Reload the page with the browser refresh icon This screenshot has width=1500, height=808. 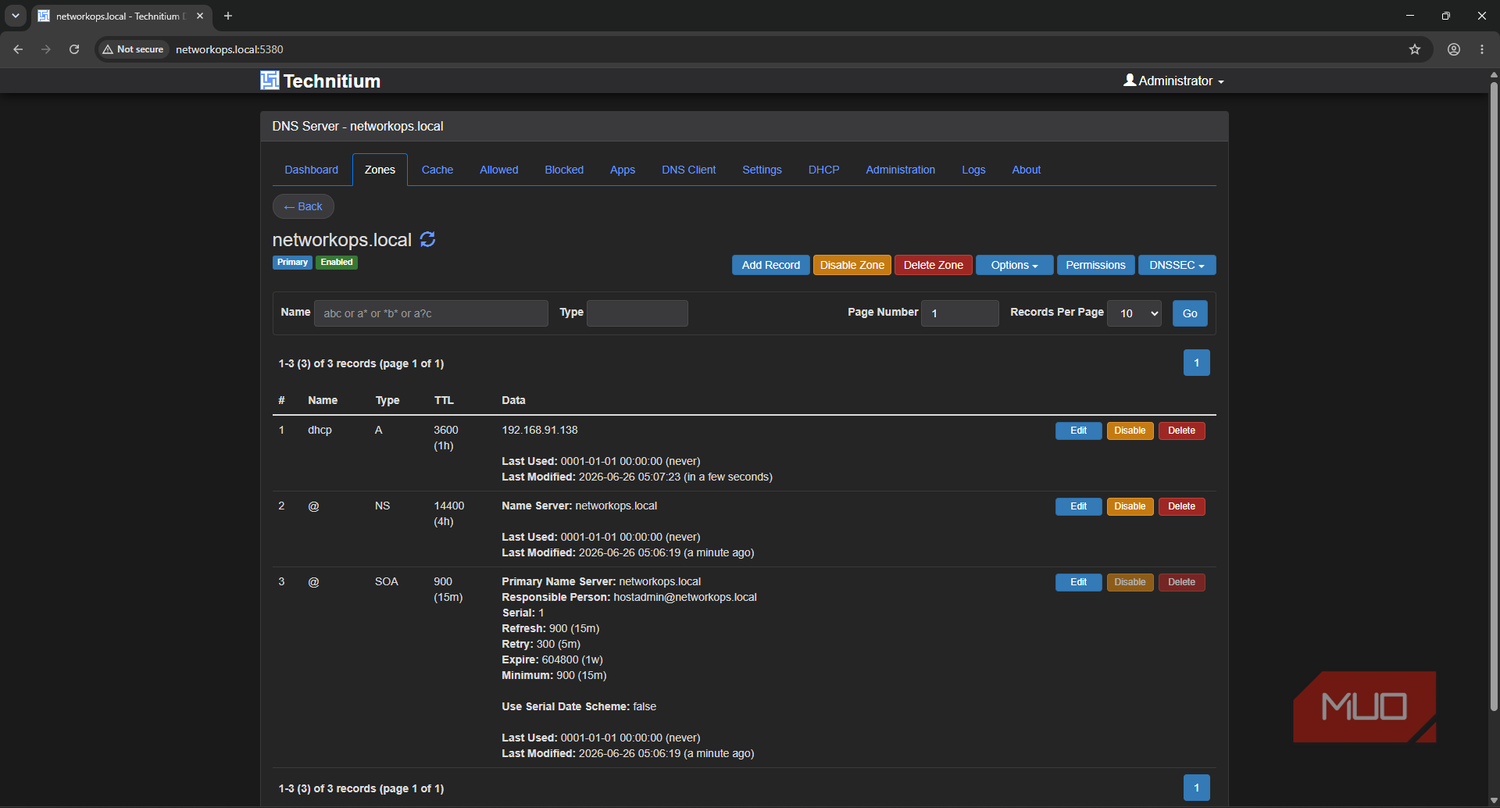click(x=74, y=49)
